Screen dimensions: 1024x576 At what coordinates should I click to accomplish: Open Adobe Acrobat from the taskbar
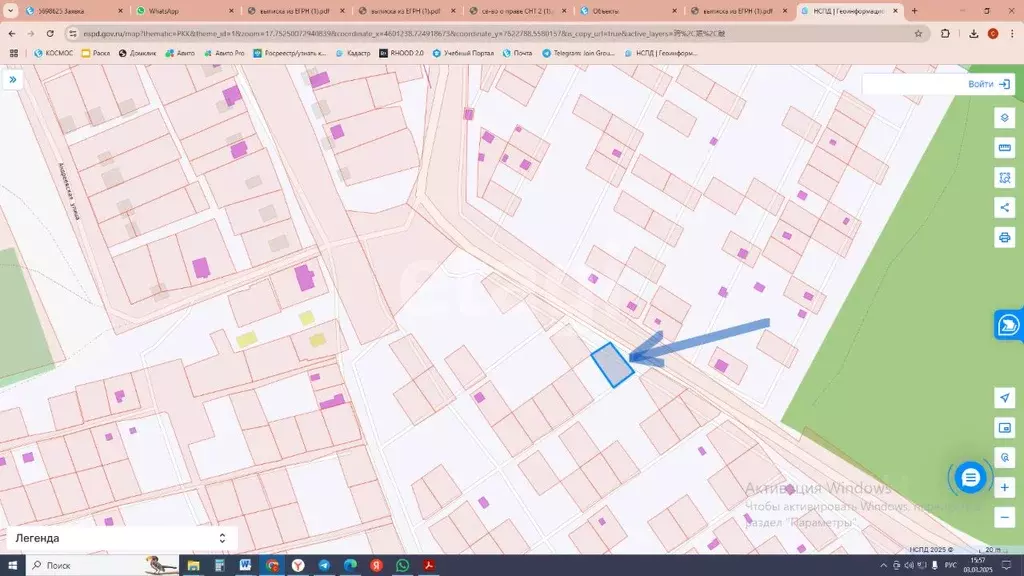[428, 565]
